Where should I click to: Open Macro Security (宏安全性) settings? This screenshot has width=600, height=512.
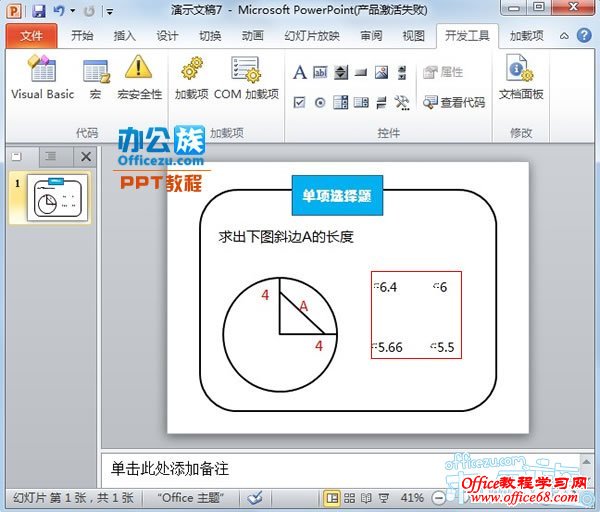click(139, 78)
